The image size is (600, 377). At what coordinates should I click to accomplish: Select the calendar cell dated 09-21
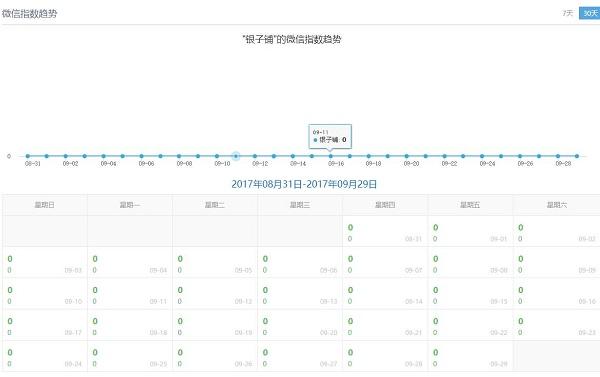[x=385, y=325]
